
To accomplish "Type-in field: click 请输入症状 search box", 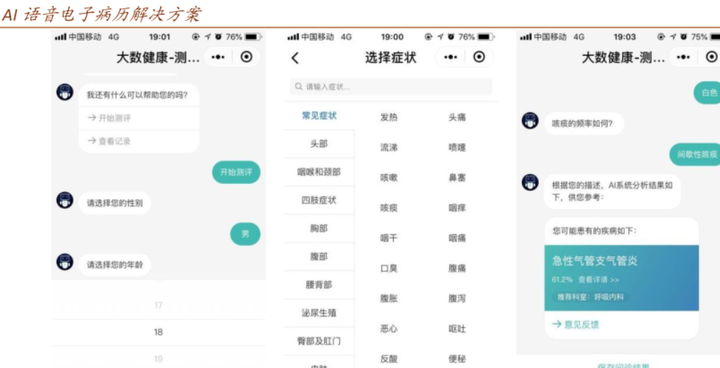I will coord(391,86).
